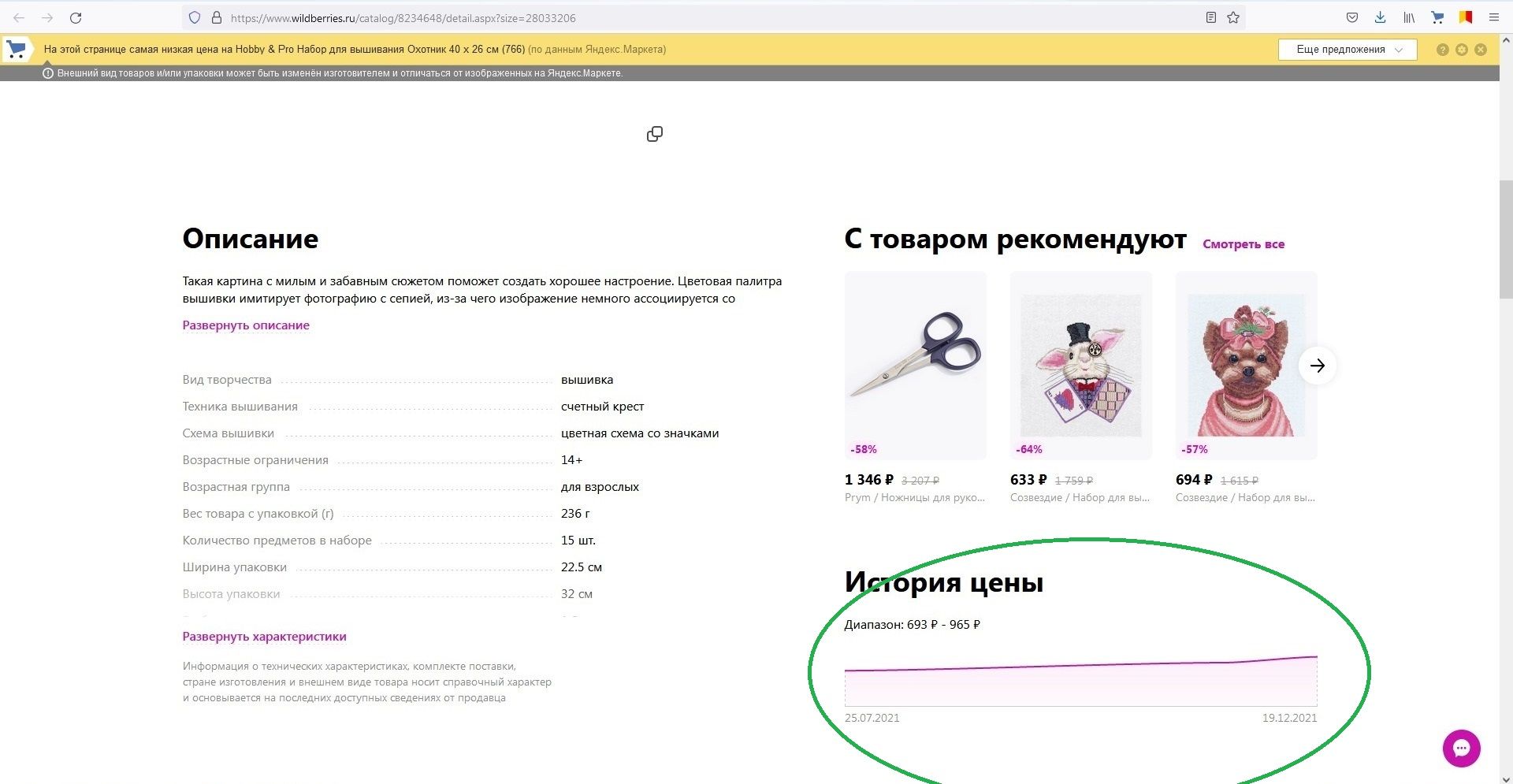Open the Firefox Library icon
The image size is (1513, 784).
[1409, 17]
